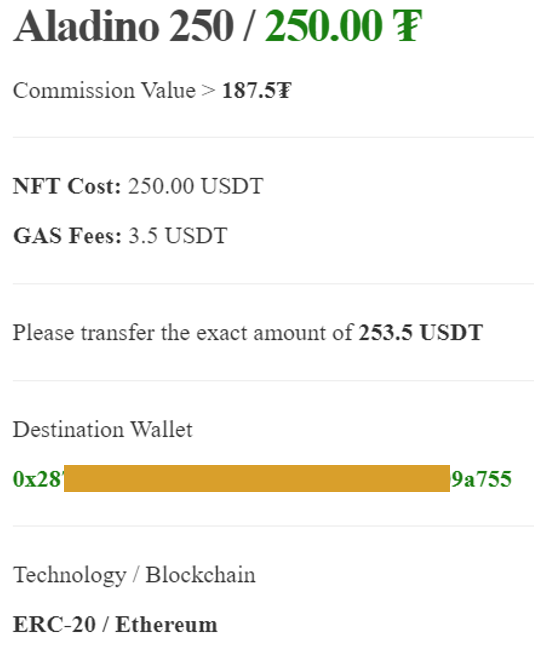The height and width of the screenshot is (645, 534).
Task: Select the 3.5 USDT gas fee value
Action: (178, 236)
